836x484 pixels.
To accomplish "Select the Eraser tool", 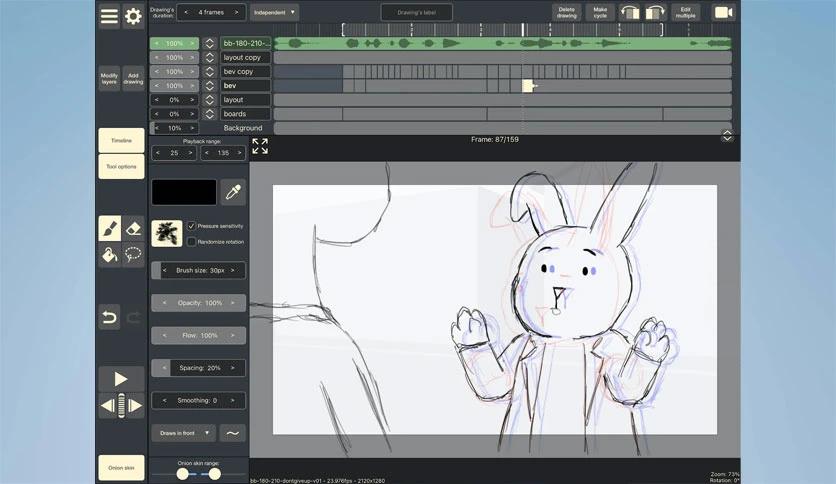I will pos(133,229).
